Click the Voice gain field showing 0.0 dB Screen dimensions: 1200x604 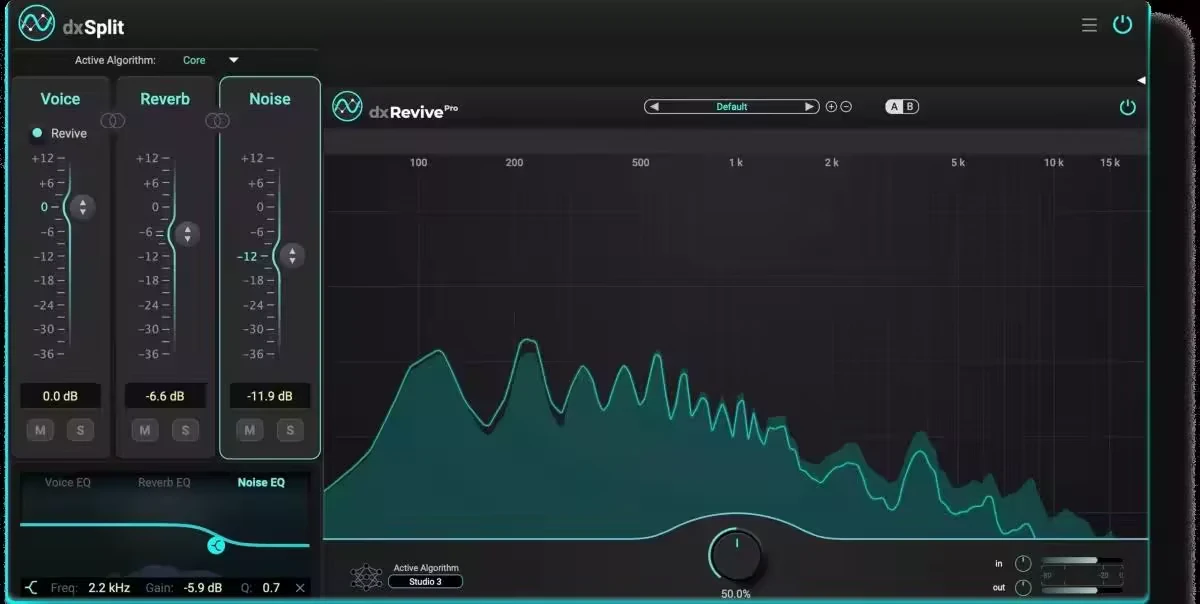(x=60, y=396)
